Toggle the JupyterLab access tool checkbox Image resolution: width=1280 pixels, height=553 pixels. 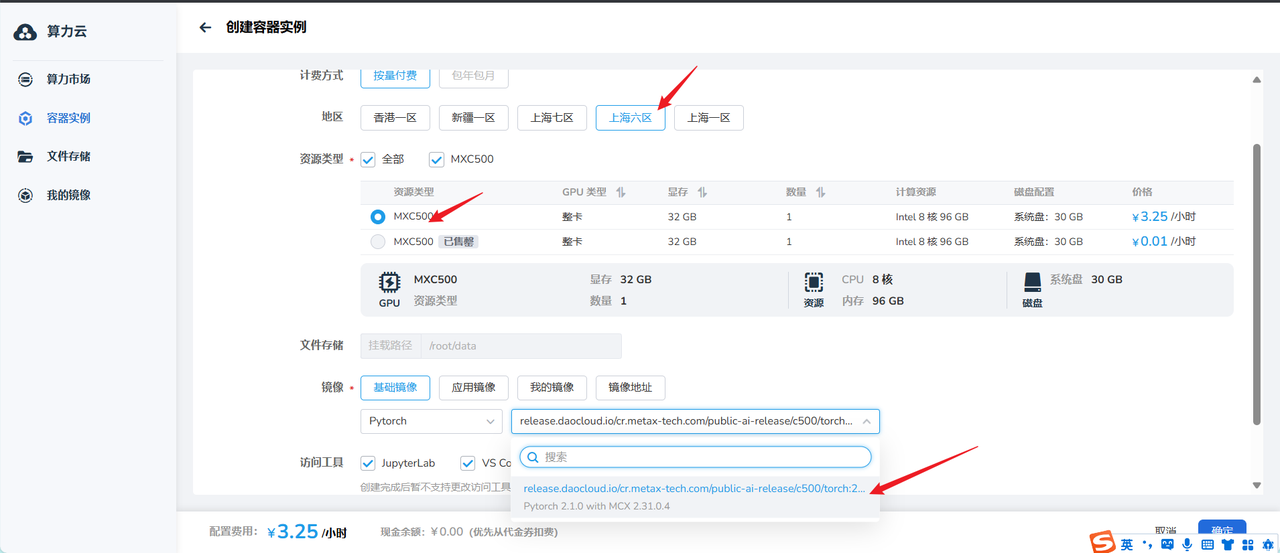[367, 463]
